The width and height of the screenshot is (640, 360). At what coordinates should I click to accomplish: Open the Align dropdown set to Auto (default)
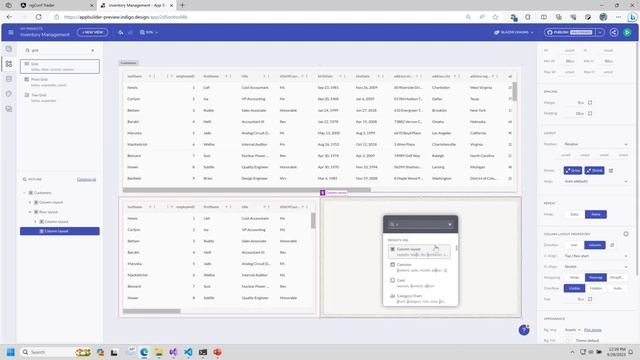click(596, 181)
